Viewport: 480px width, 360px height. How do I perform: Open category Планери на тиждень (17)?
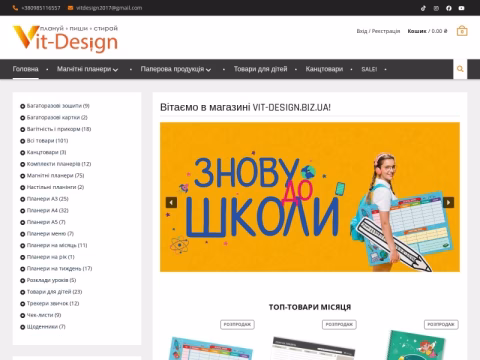point(59,269)
